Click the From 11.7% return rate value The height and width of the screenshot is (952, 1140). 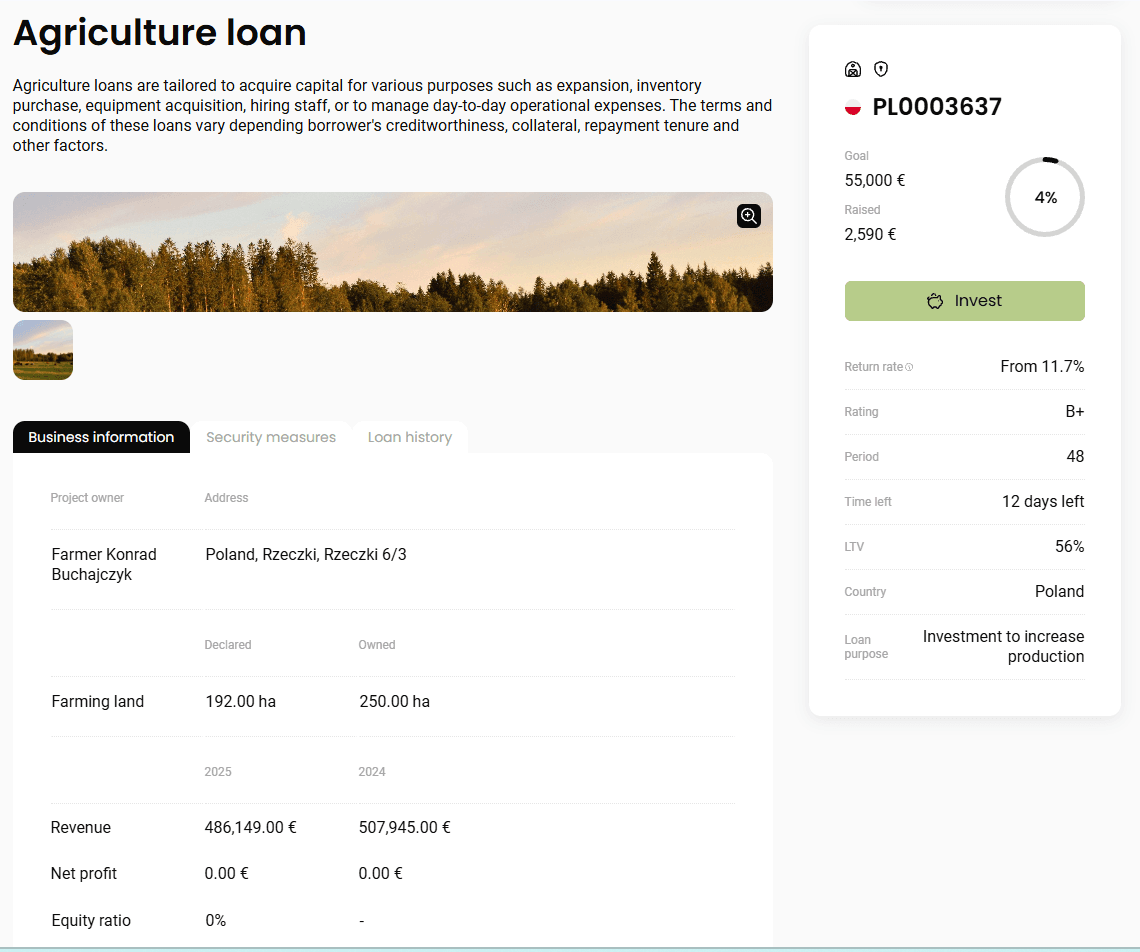pyautogui.click(x=1042, y=367)
